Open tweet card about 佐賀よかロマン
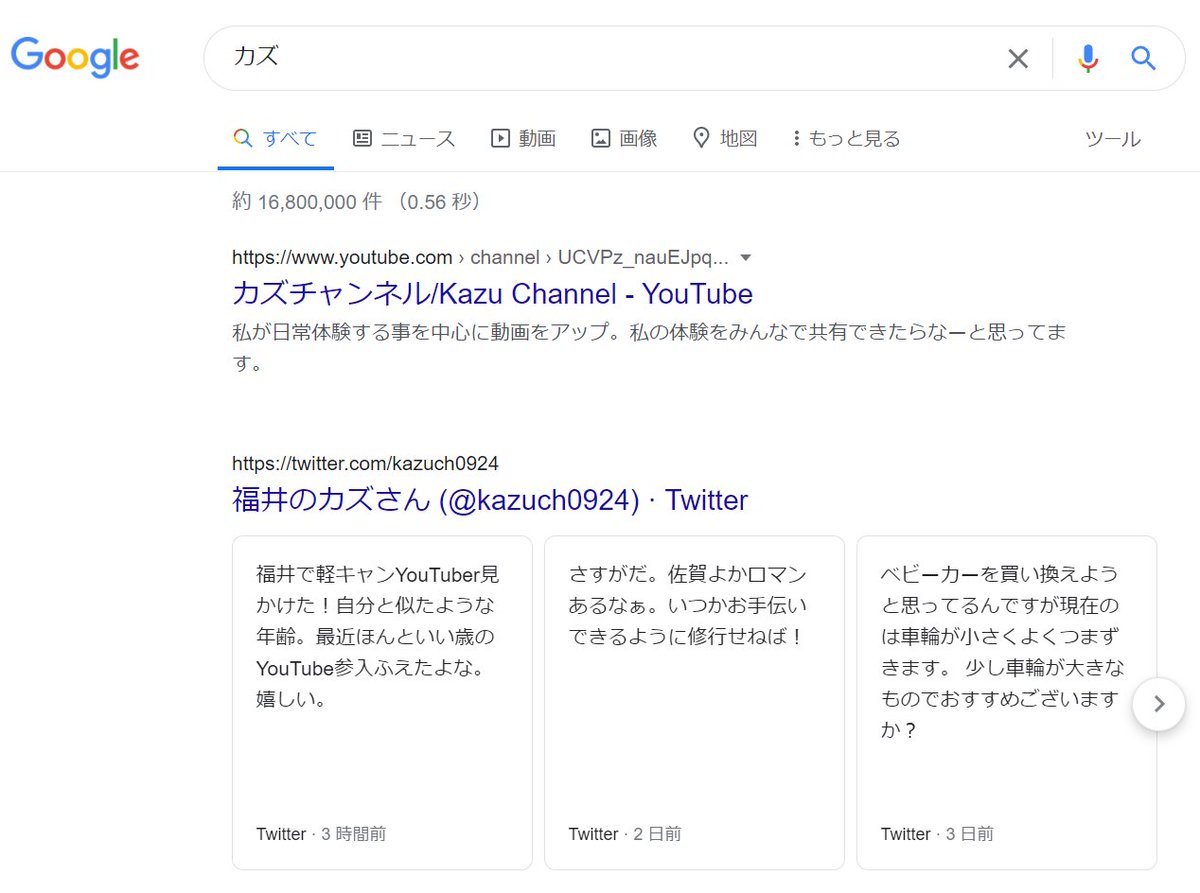 [694, 702]
